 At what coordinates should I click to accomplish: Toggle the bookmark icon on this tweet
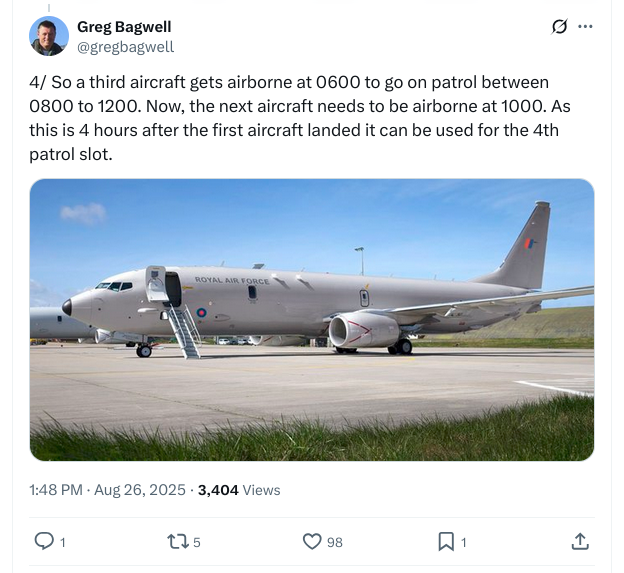click(445, 541)
